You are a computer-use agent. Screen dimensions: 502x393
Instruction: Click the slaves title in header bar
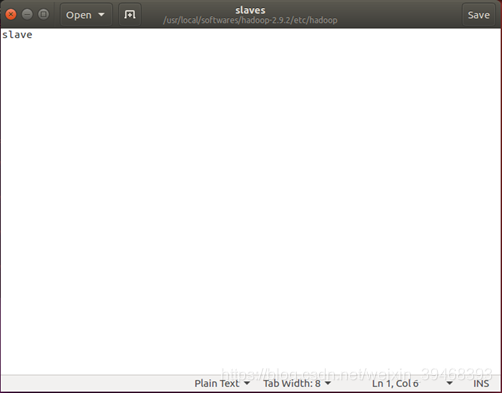pos(250,10)
